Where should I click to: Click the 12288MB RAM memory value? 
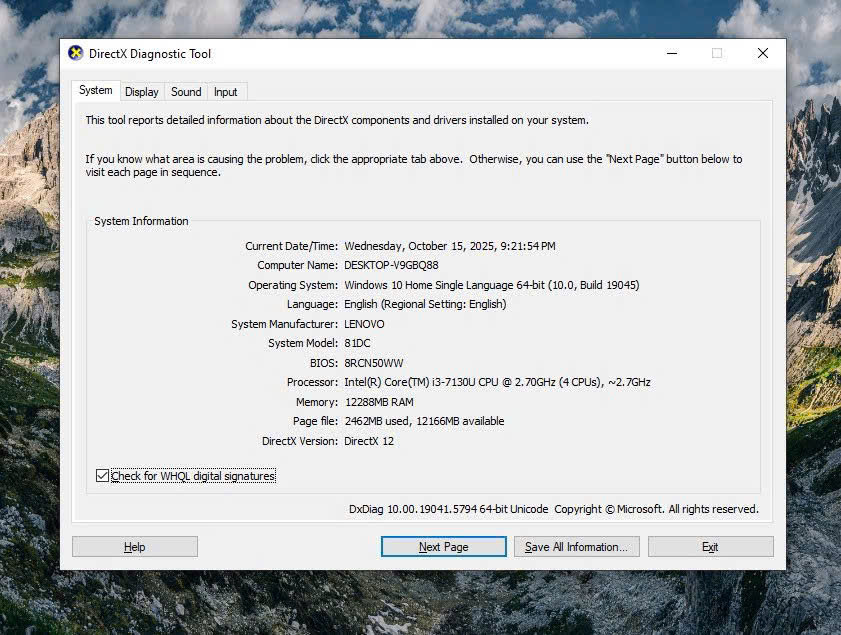tap(379, 402)
